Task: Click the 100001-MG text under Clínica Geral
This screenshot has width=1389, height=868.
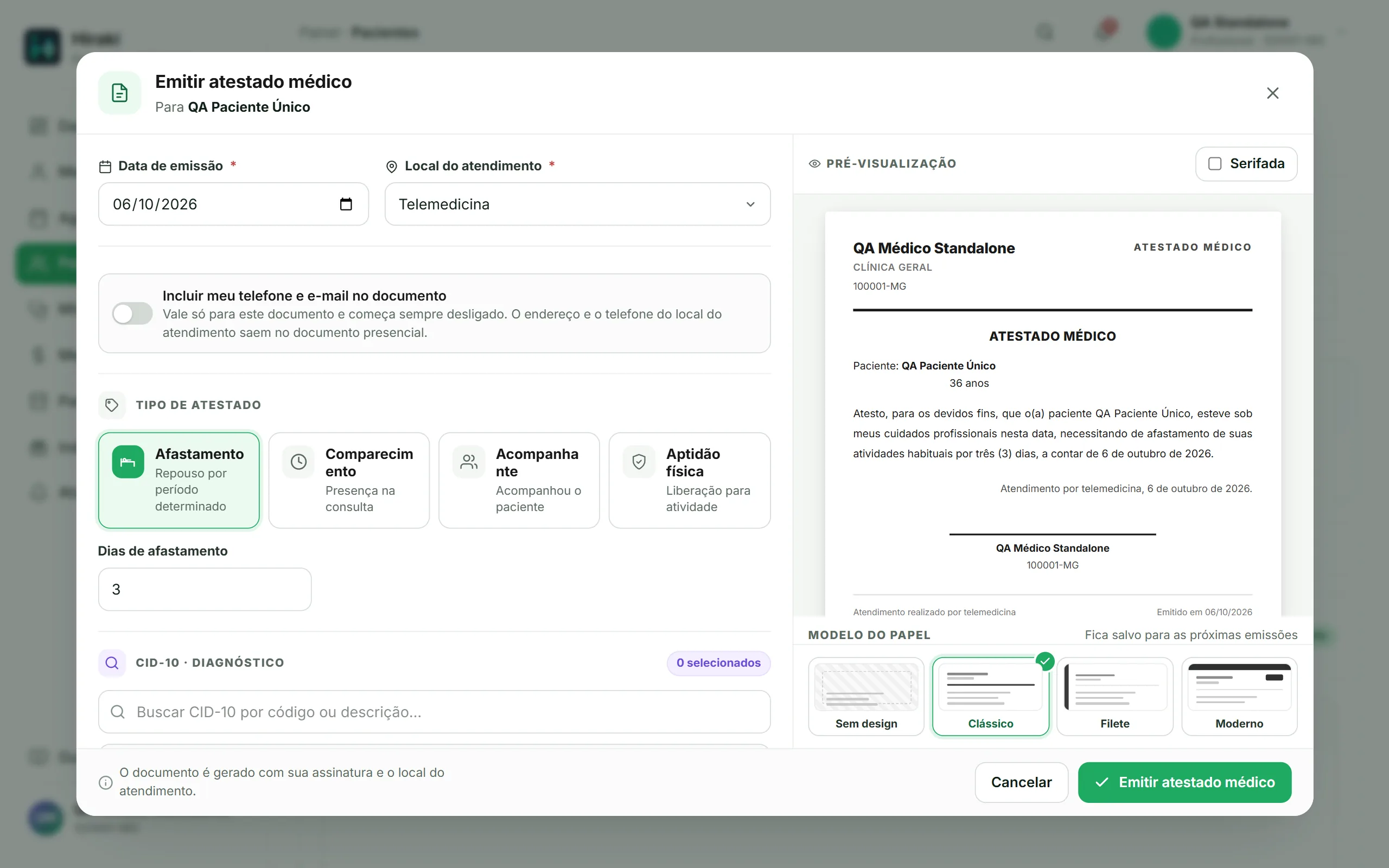Action: (880, 286)
